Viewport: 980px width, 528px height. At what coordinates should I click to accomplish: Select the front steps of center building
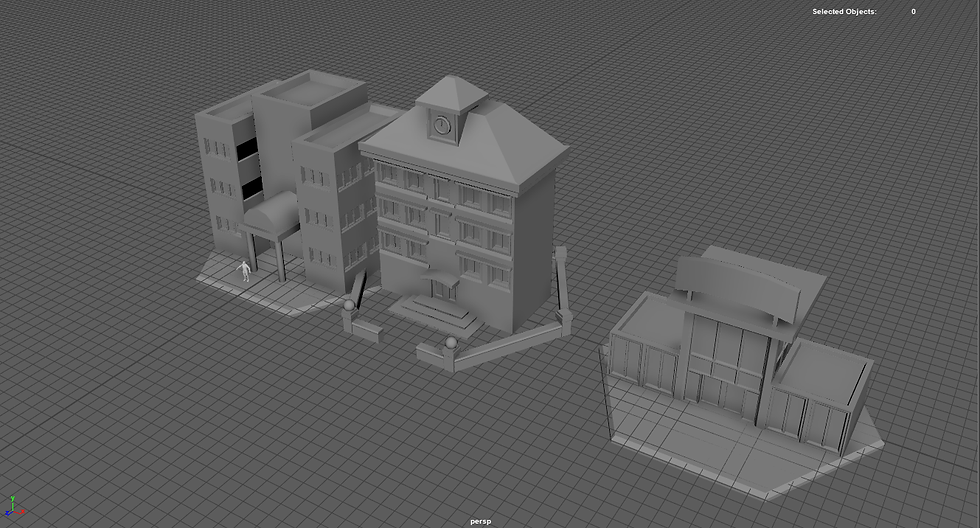pos(436,315)
